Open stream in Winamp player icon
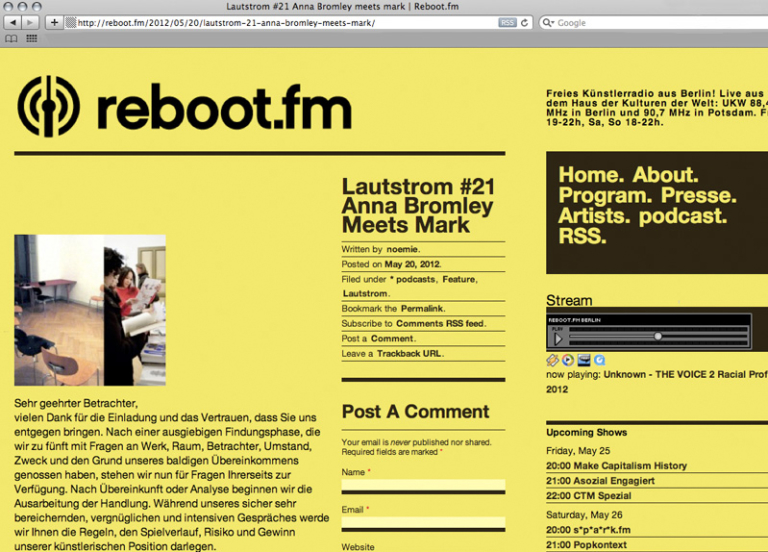768x552 pixels. pyautogui.click(x=552, y=360)
